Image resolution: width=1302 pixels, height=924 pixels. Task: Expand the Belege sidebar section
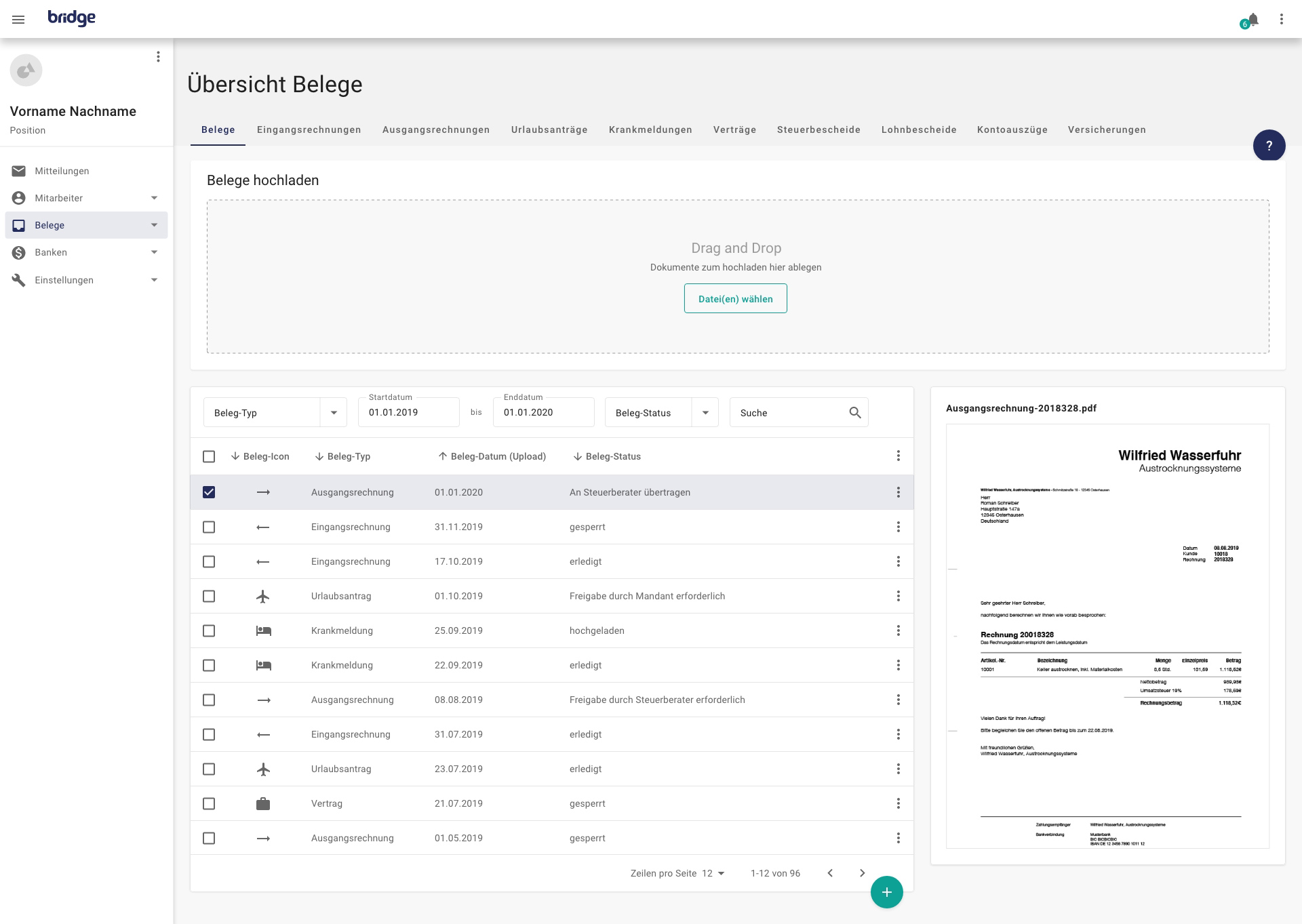(154, 225)
